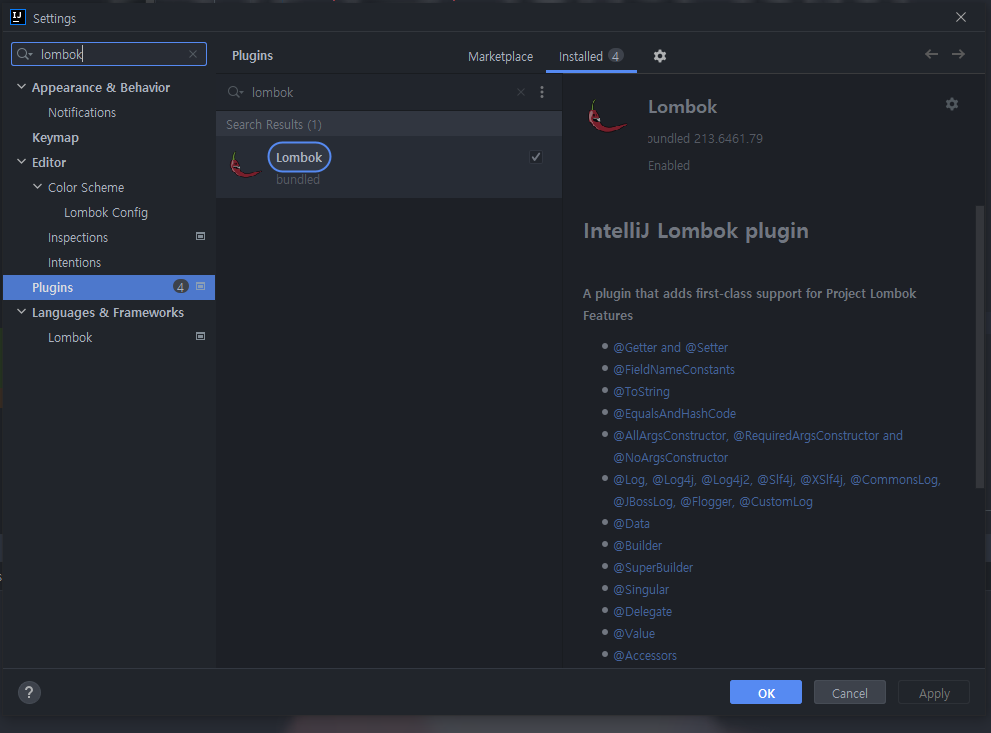The height and width of the screenshot is (733, 991).
Task: Click the plugin description scrollbar
Action: point(980,346)
